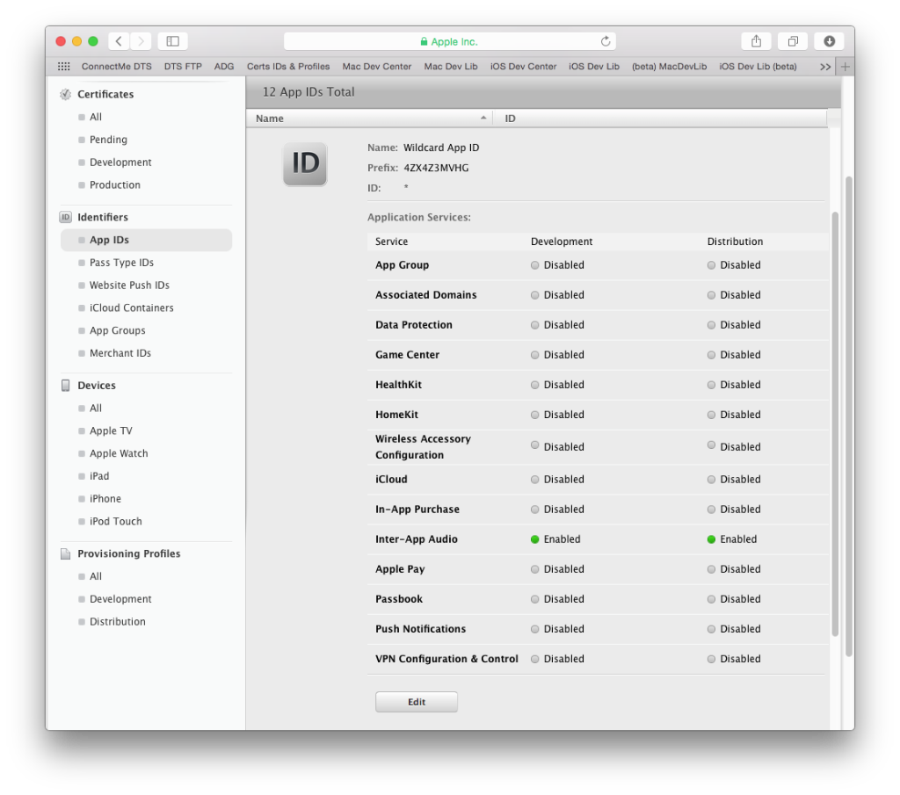Open the iOS Dev Center bookmark

(523, 67)
